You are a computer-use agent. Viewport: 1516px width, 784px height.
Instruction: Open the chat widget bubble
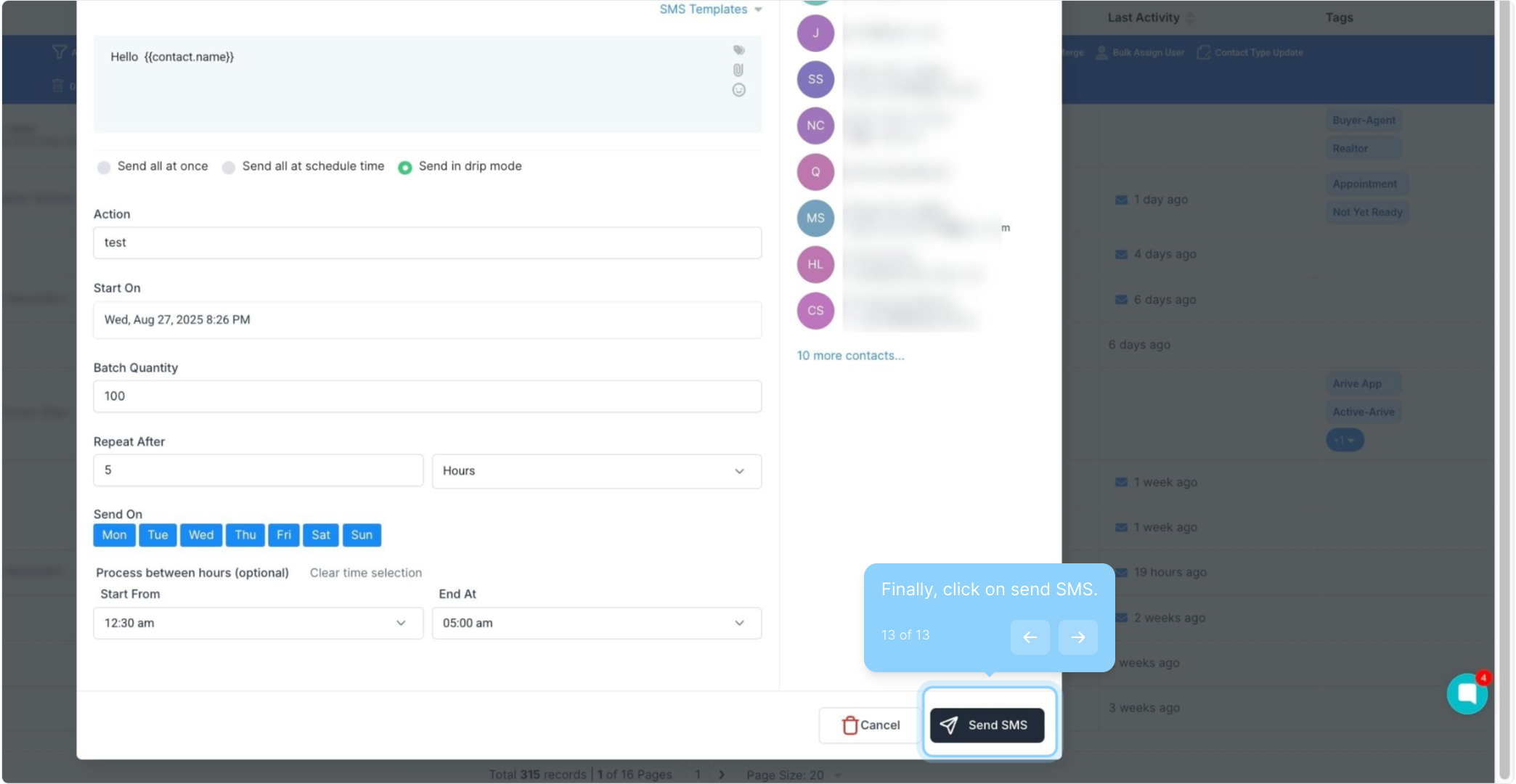1466,694
